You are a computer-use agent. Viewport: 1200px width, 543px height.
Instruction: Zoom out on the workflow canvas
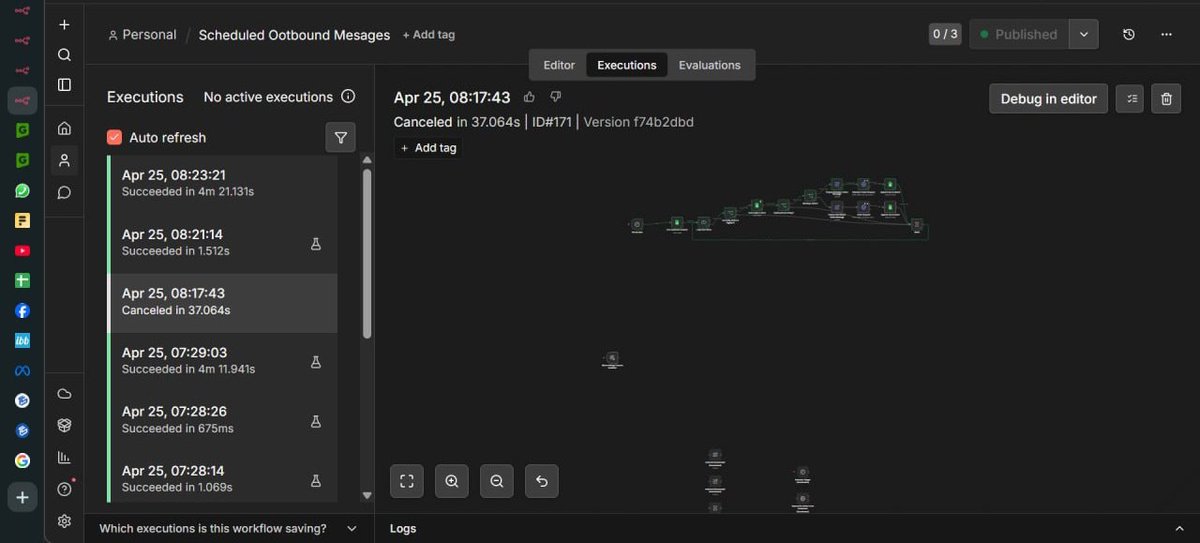[x=497, y=481]
